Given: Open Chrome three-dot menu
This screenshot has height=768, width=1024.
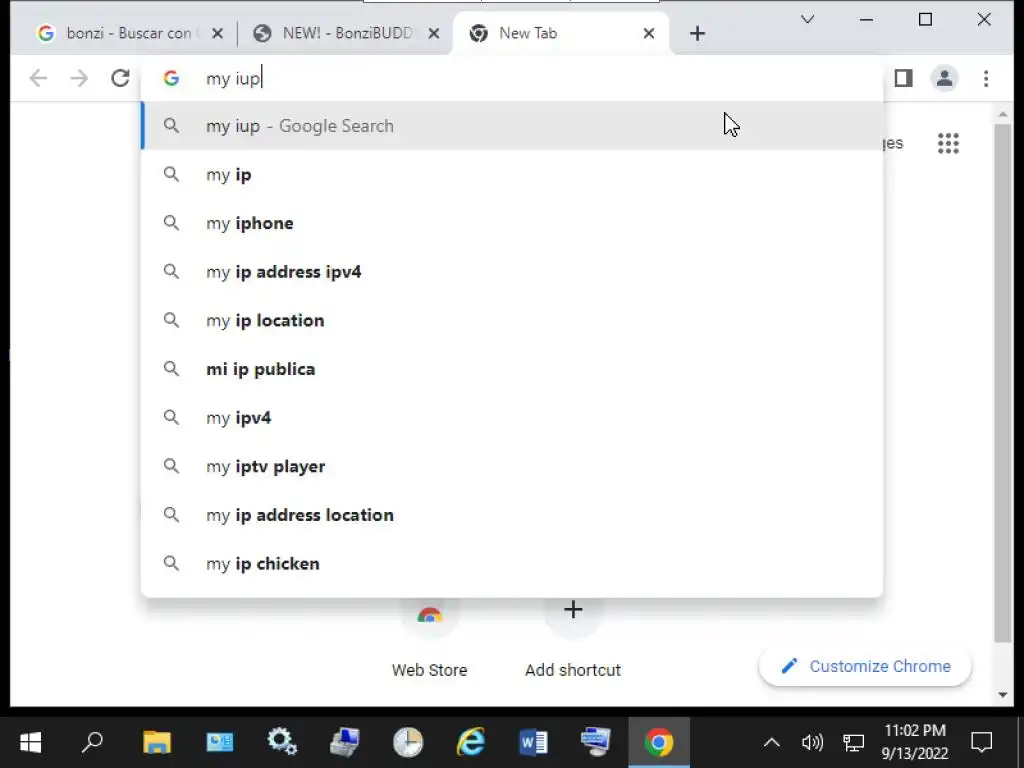Looking at the screenshot, I should (x=986, y=78).
